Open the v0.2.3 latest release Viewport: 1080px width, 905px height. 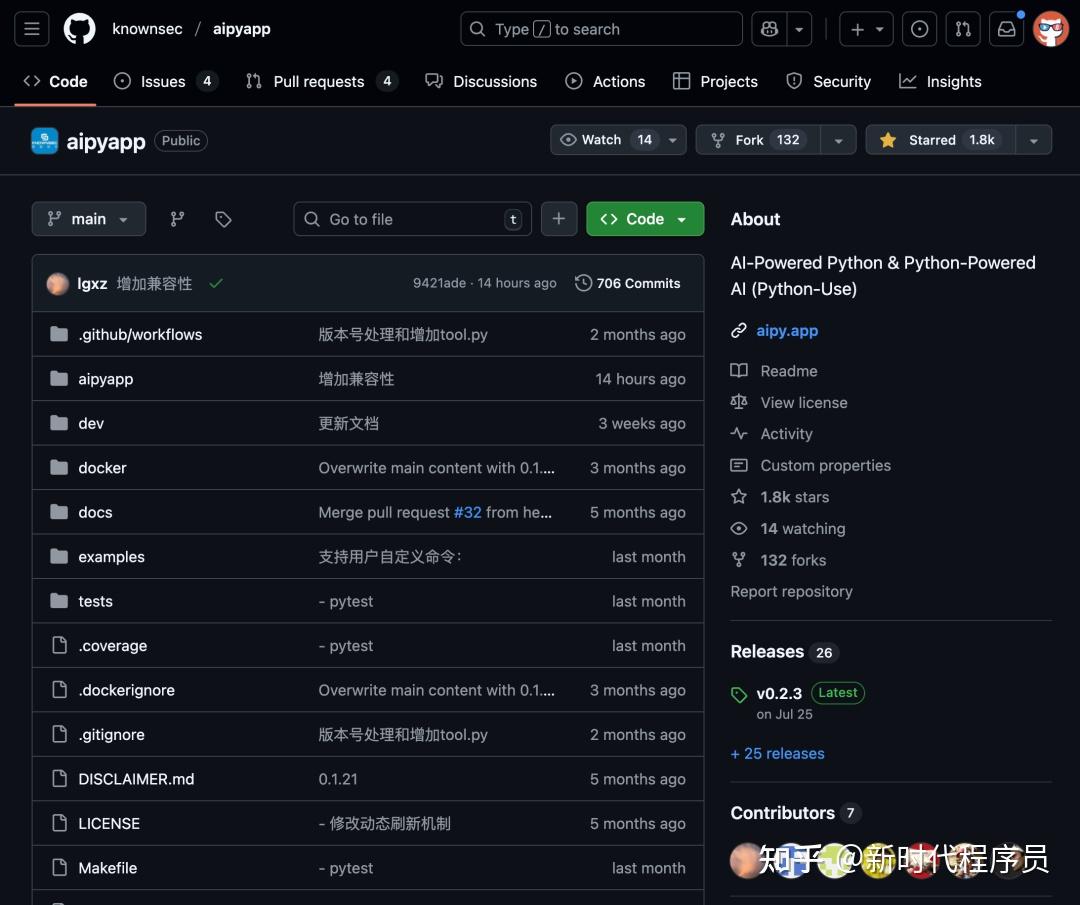(x=779, y=694)
